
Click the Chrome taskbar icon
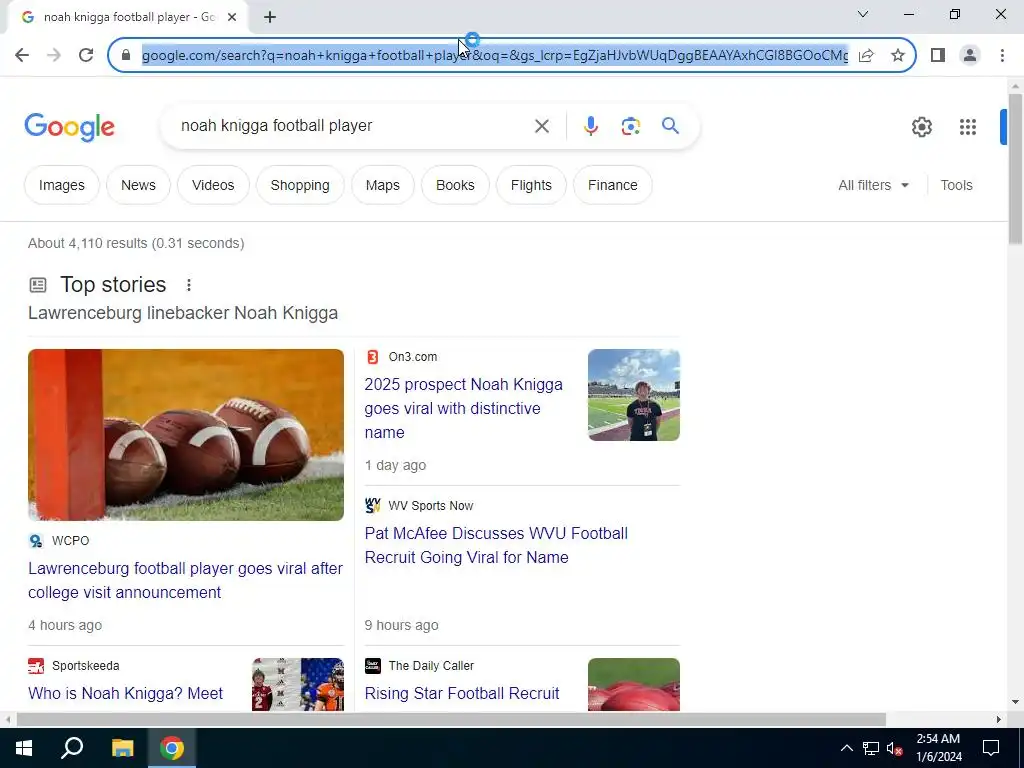coord(172,748)
